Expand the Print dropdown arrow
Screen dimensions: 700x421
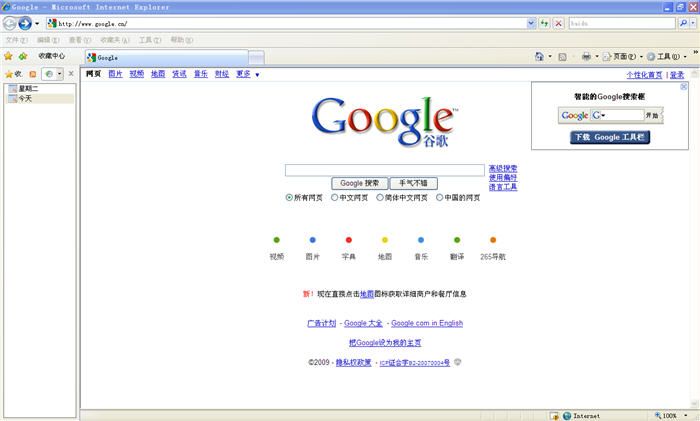tap(597, 56)
